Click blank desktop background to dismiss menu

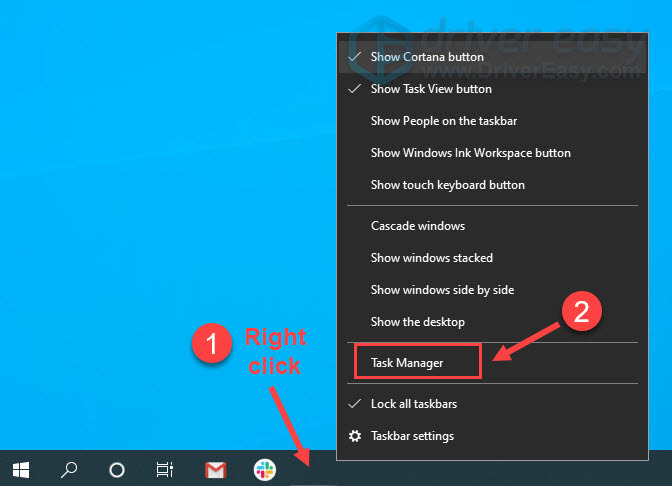[150, 200]
